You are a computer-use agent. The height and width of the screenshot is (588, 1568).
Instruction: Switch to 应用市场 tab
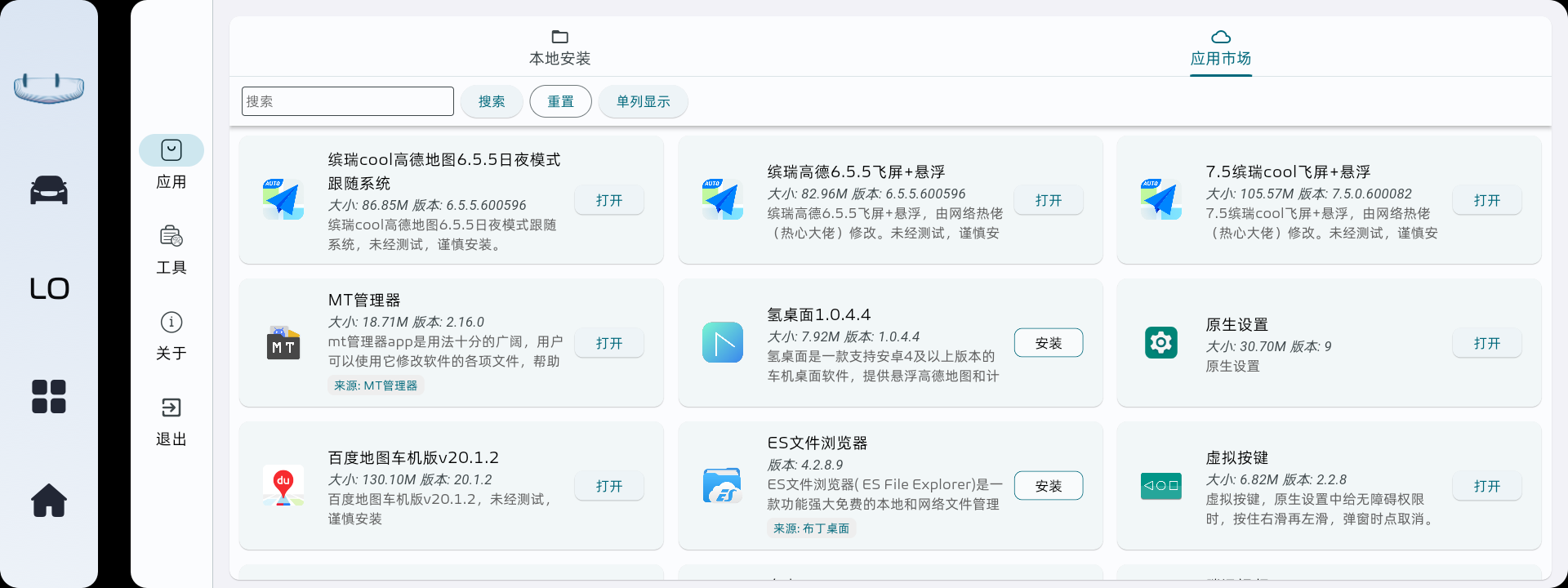point(1220,47)
